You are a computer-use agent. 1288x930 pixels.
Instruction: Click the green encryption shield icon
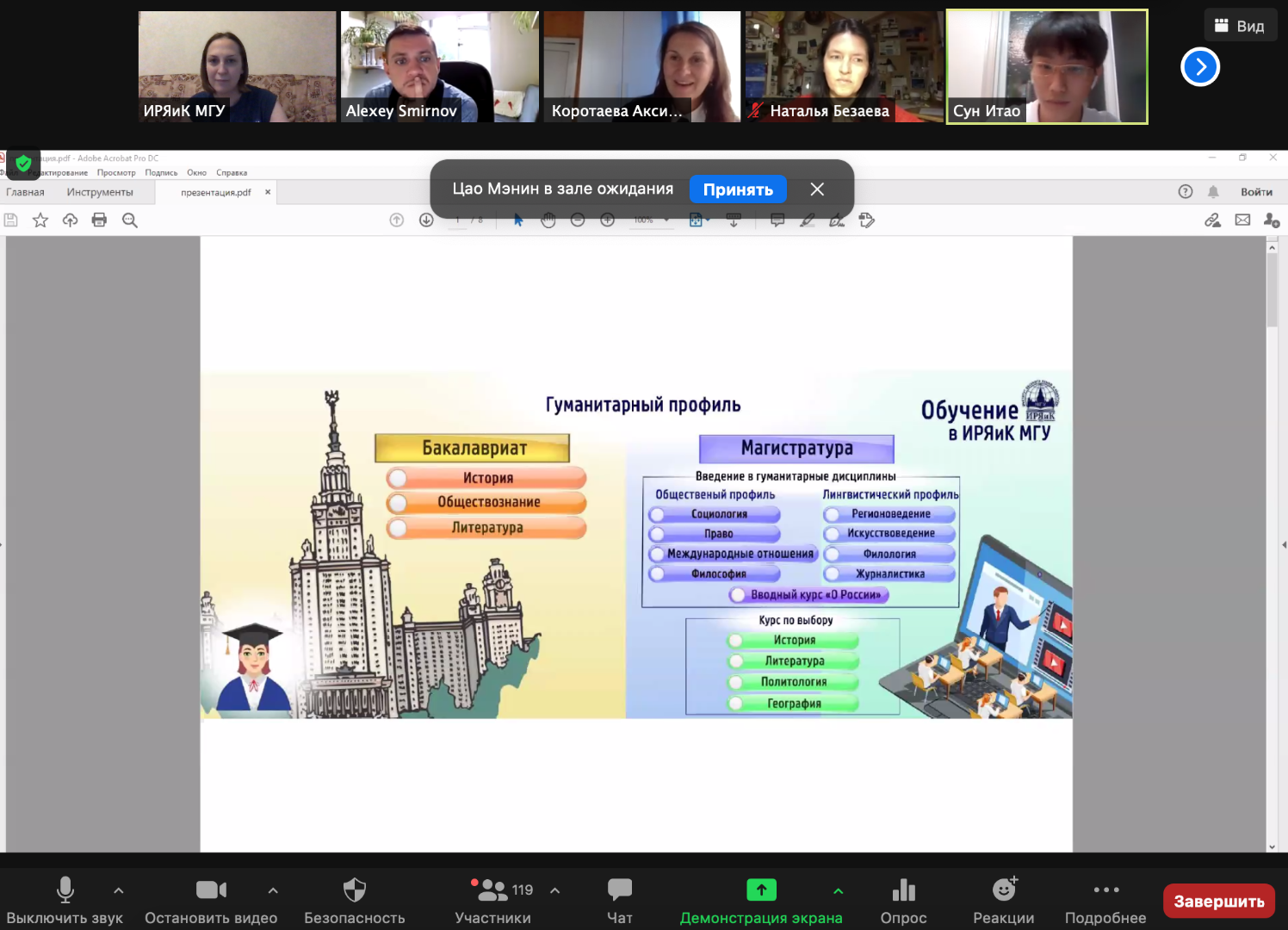coord(23,163)
